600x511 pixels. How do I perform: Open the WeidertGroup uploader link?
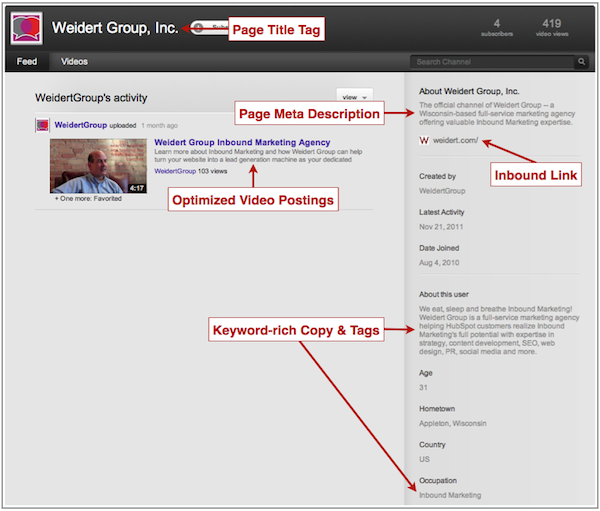[x=80, y=125]
